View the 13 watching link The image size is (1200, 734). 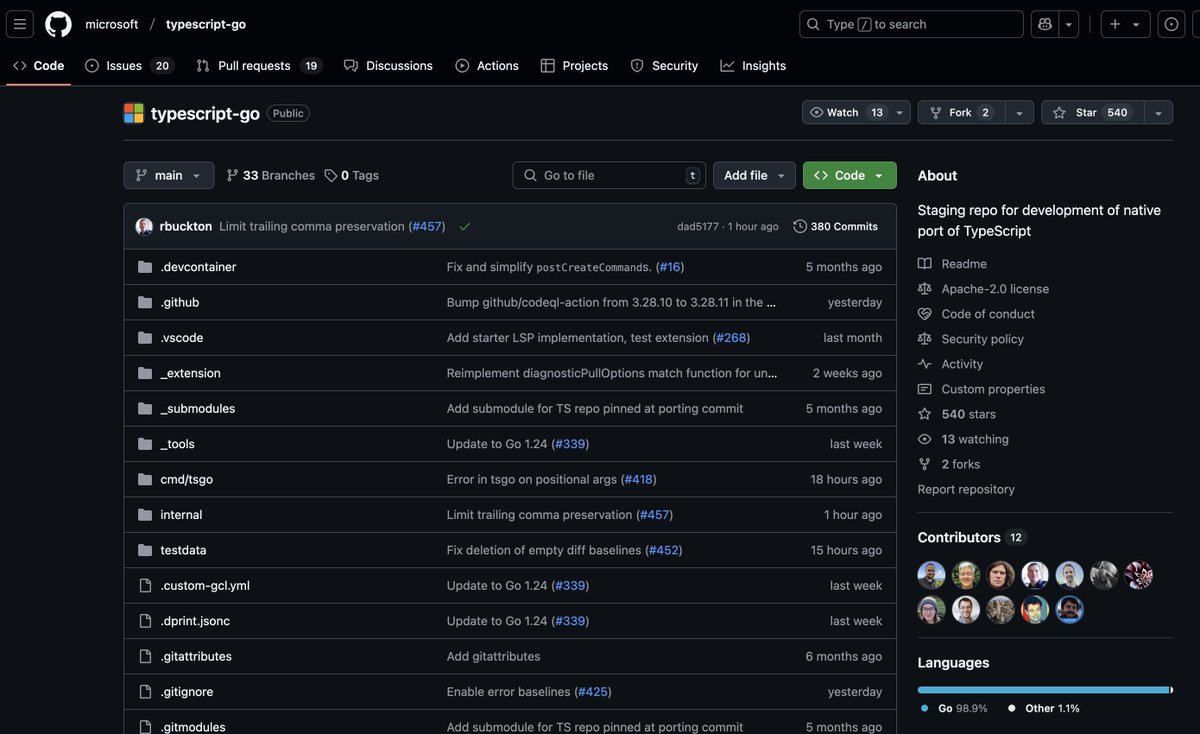tap(964, 439)
